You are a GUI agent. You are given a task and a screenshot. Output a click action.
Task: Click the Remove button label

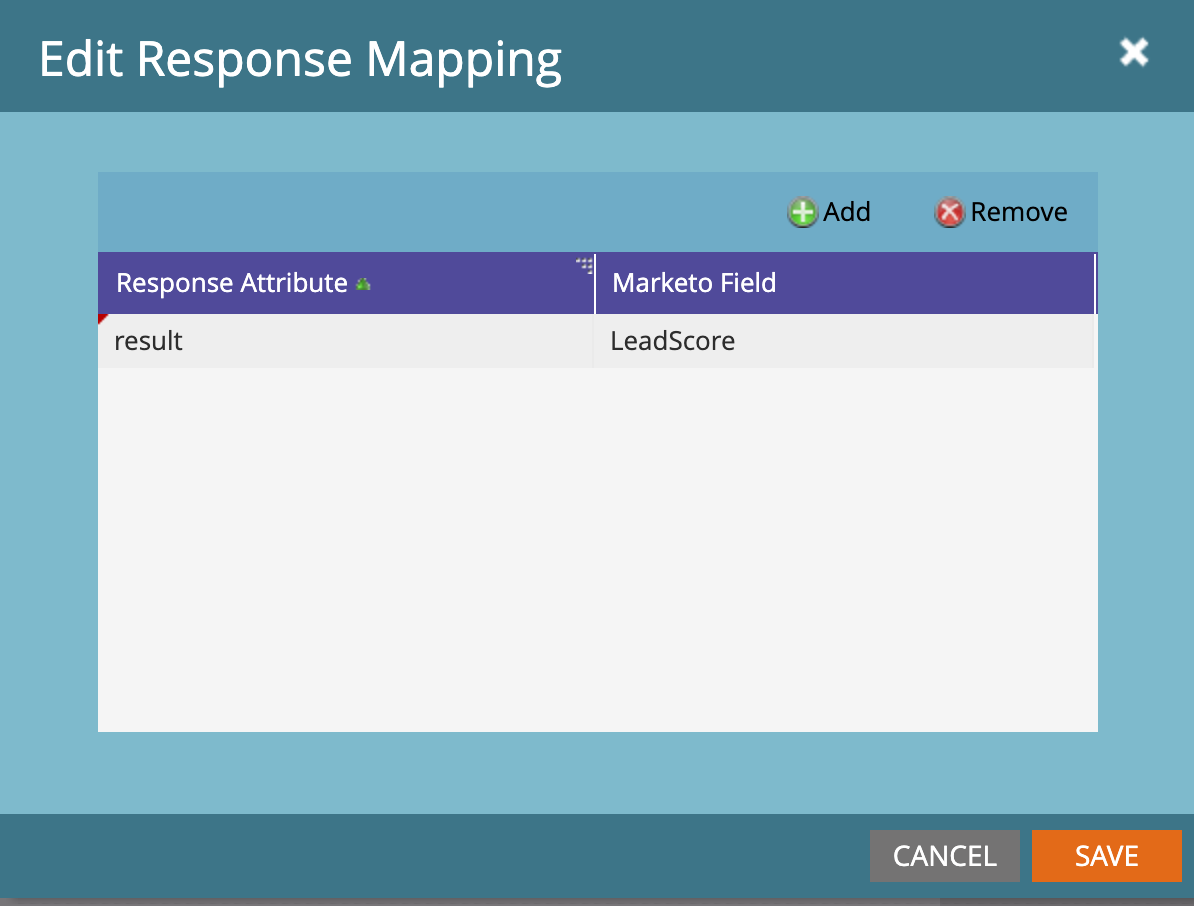click(x=1018, y=212)
